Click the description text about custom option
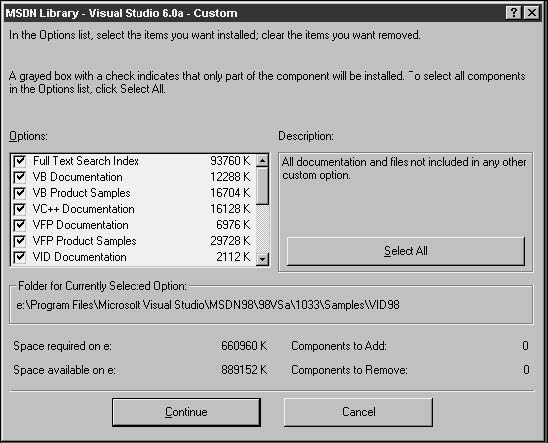 pyautogui.click(x=404, y=168)
